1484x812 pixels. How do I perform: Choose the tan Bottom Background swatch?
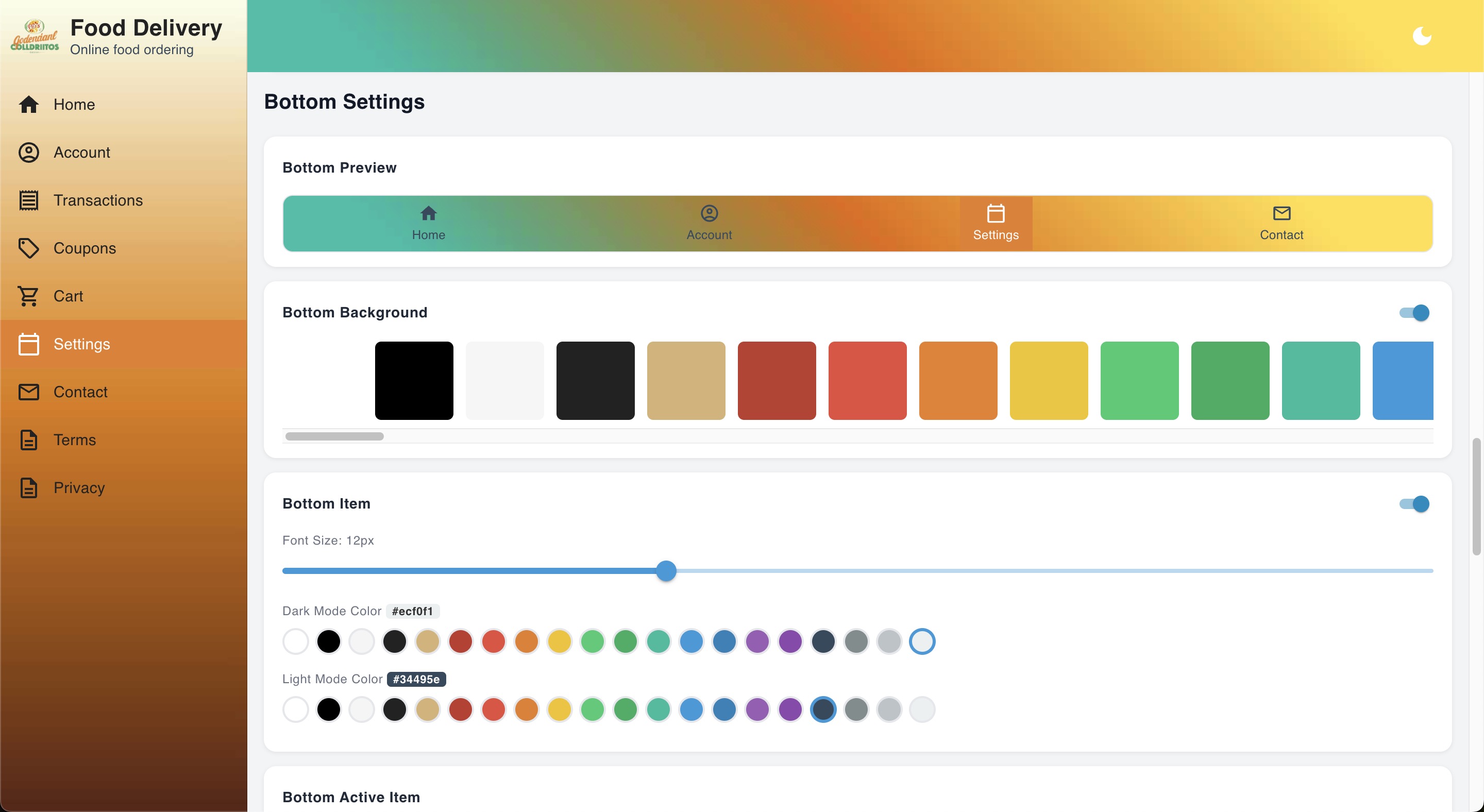pyautogui.click(x=685, y=381)
